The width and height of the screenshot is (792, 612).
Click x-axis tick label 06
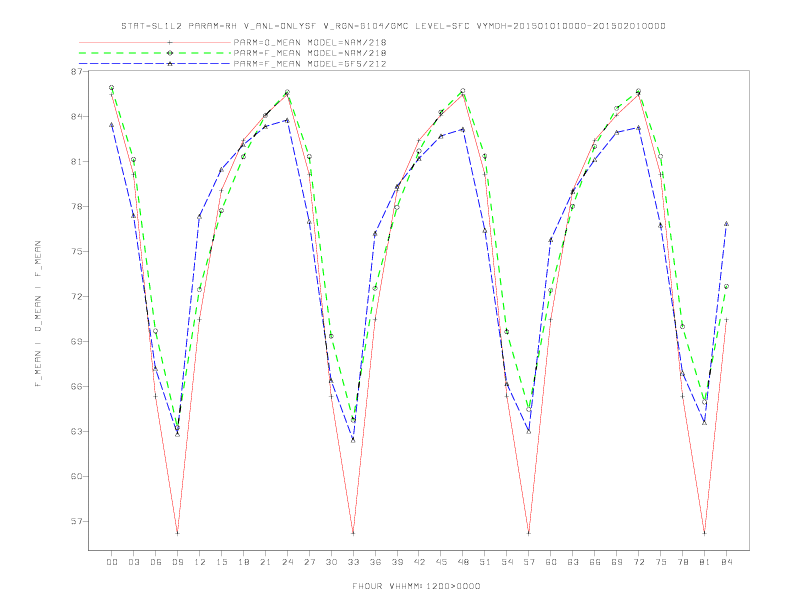156,562
